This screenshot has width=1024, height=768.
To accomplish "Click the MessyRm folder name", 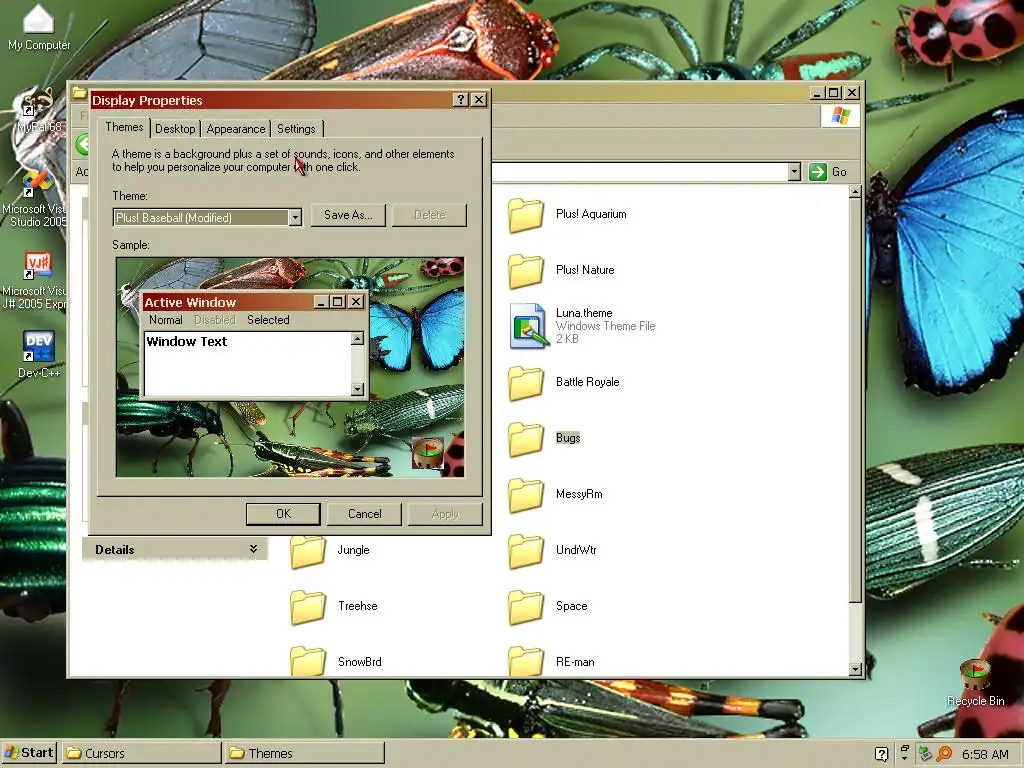I will tap(579, 494).
